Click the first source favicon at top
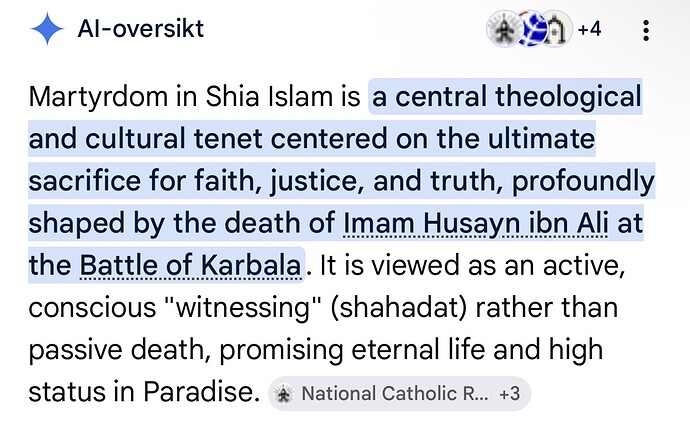Screen dimensions: 690x436 coord(504,29)
